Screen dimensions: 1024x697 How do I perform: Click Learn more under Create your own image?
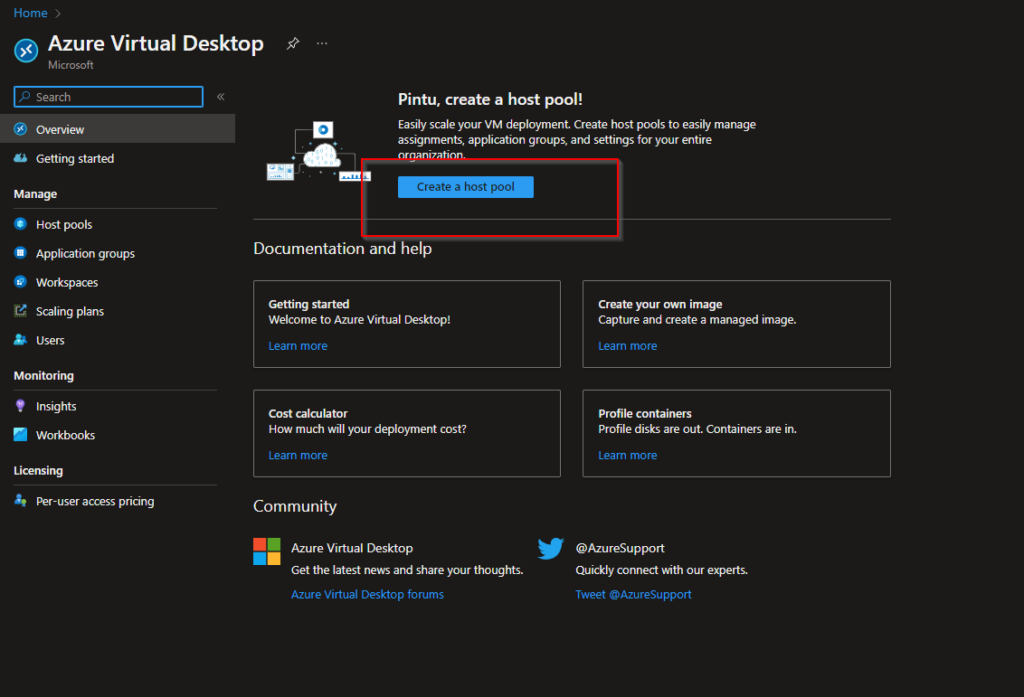click(x=628, y=346)
